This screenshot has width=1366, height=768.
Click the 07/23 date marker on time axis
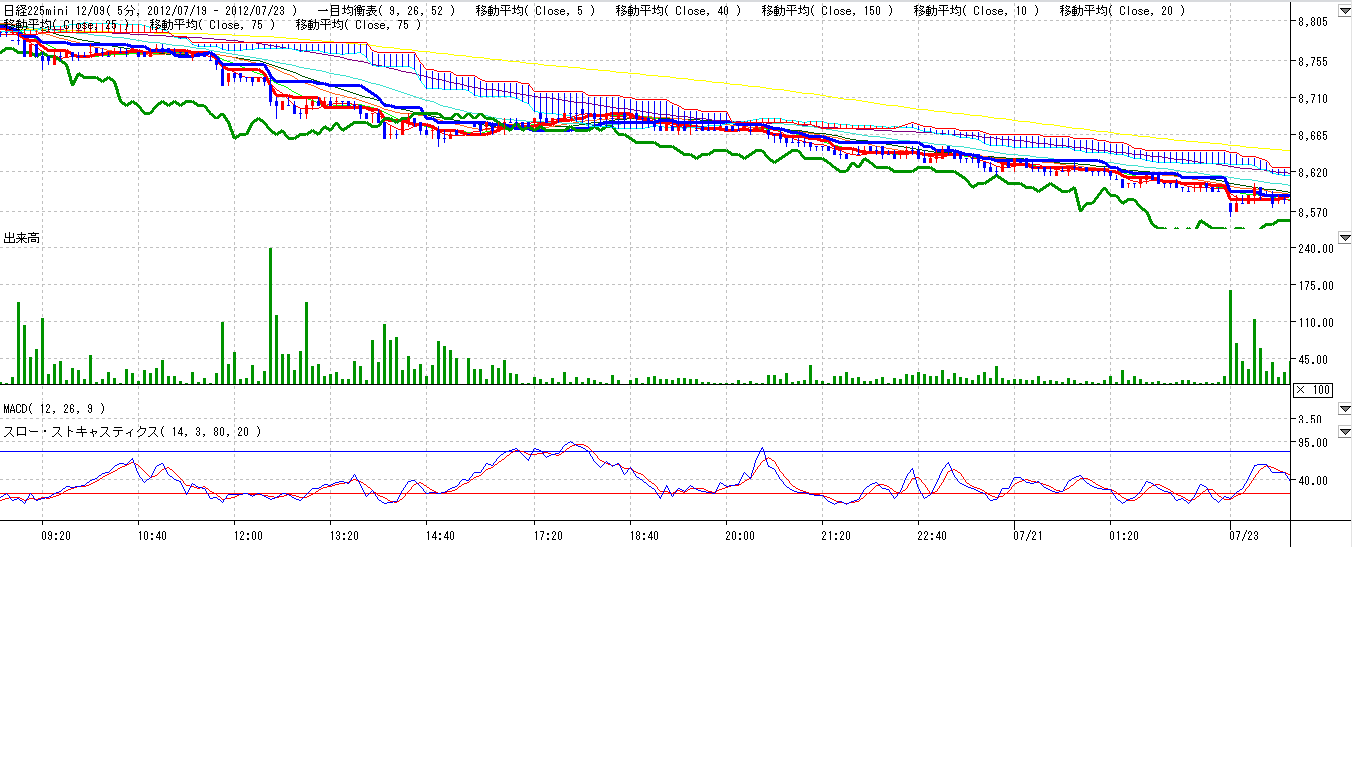pyautogui.click(x=1243, y=536)
